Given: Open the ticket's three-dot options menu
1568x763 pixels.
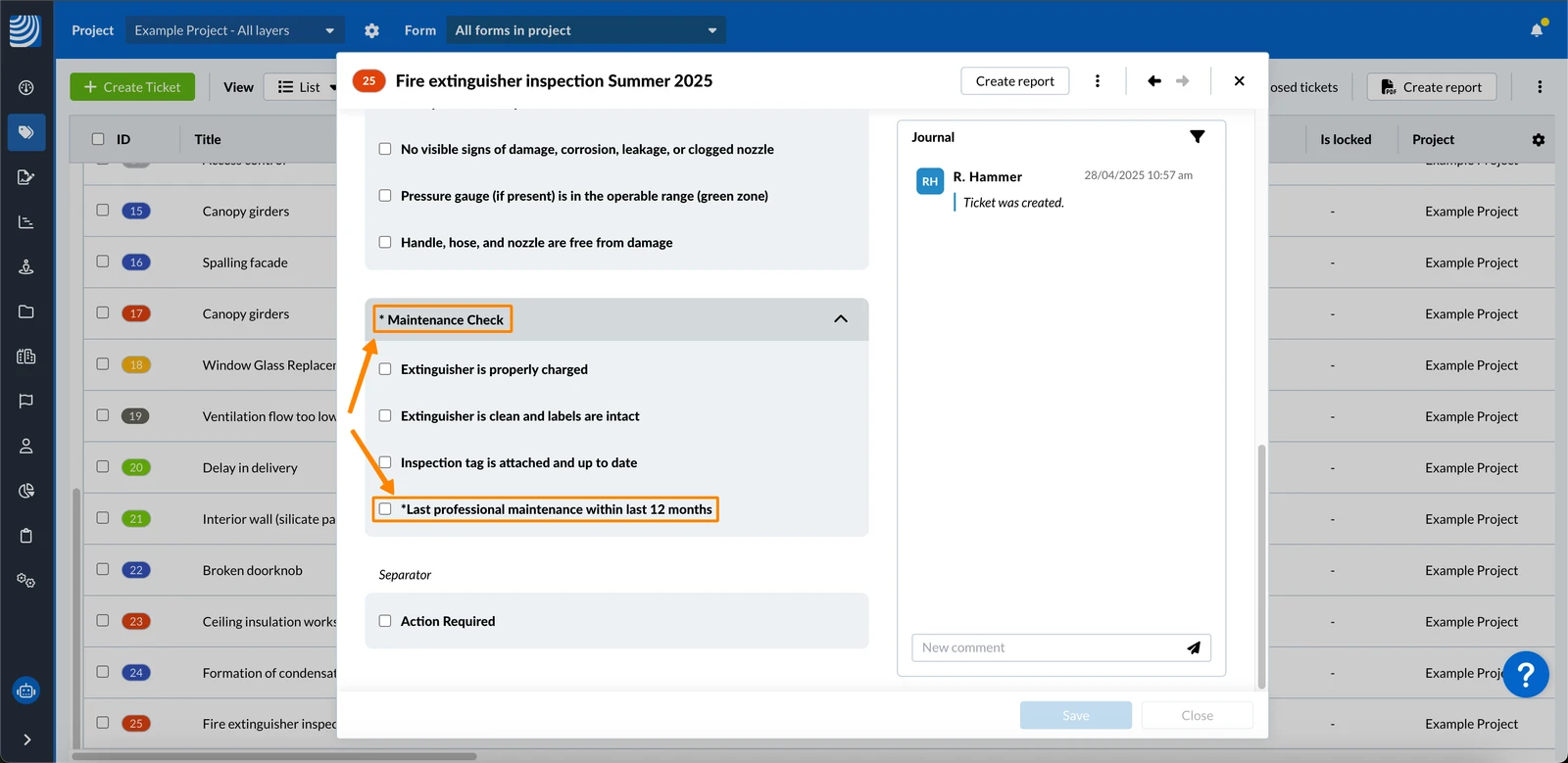Looking at the screenshot, I should click(x=1098, y=81).
